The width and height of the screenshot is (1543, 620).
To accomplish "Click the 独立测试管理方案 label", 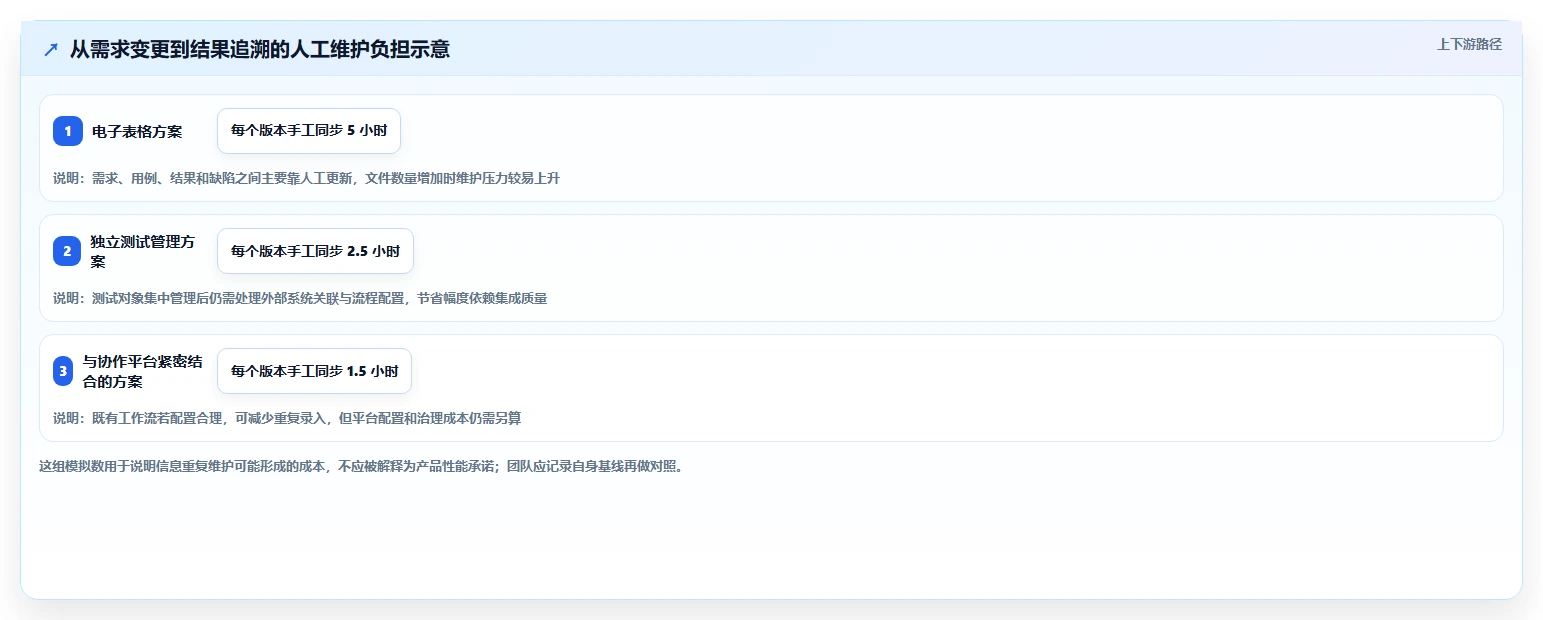I will 143,251.
